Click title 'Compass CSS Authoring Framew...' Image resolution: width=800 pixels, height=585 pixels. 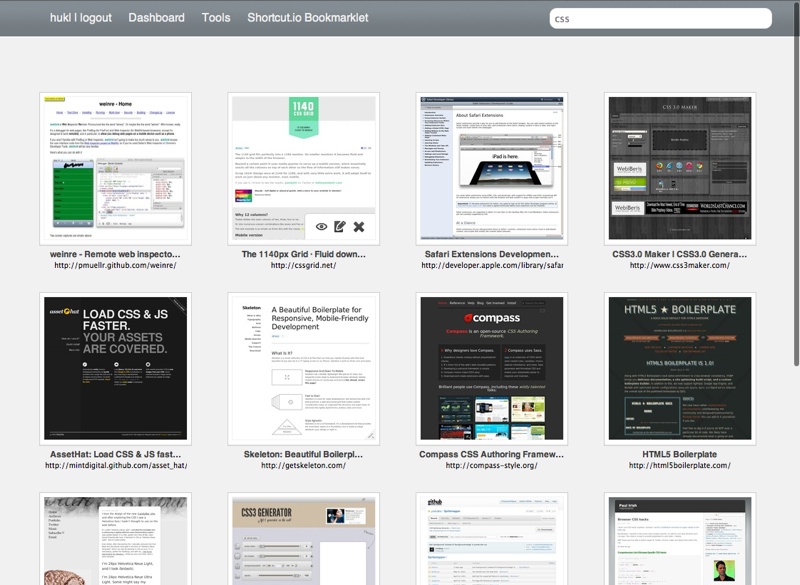pos(492,454)
